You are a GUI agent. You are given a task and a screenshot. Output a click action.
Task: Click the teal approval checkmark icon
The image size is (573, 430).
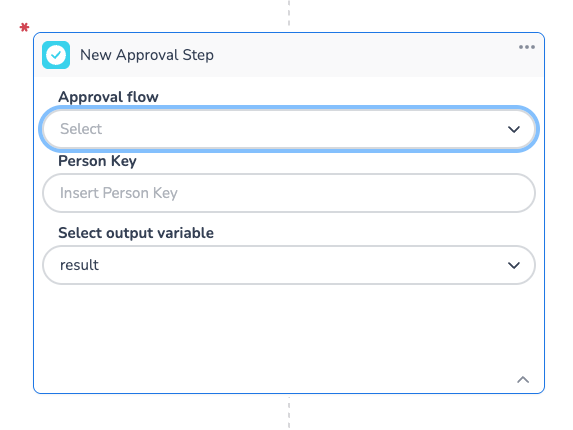pos(56,55)
